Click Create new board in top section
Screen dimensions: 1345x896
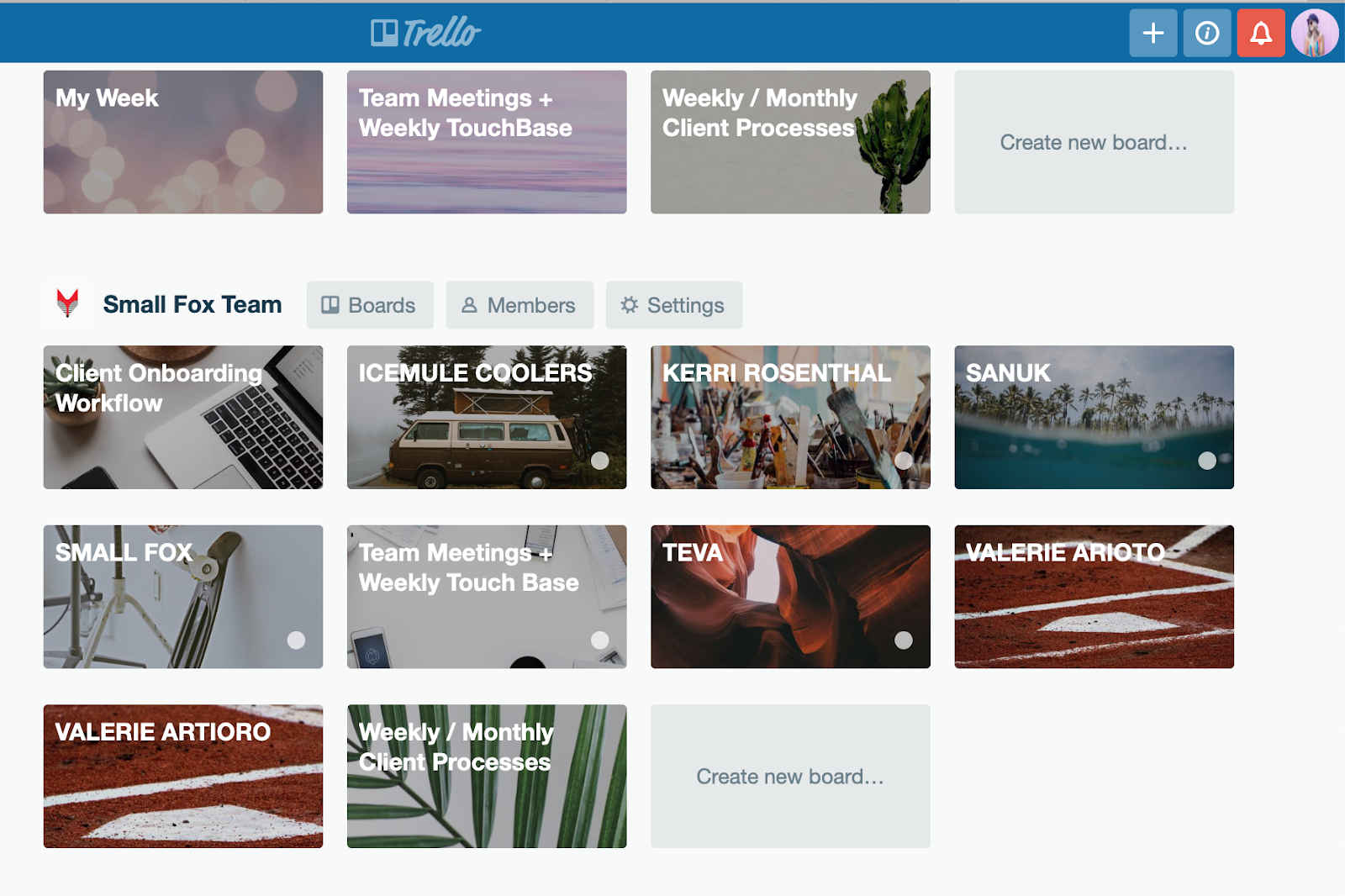pyautogui.click(x=1094, y=142)
